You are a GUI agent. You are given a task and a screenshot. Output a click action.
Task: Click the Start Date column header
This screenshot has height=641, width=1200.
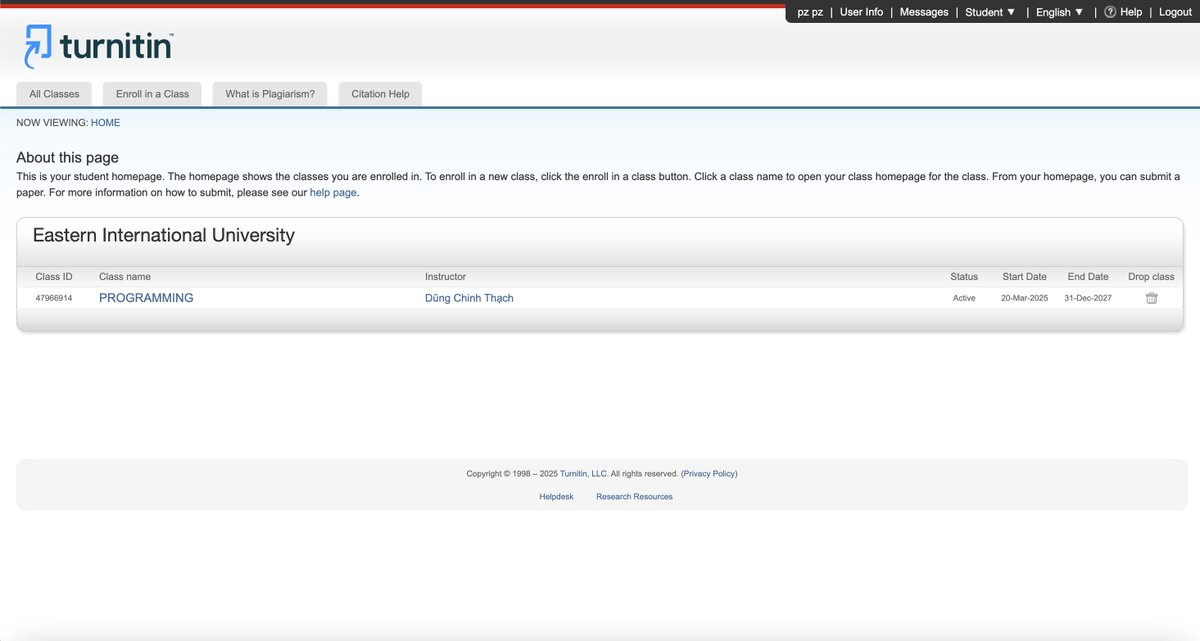coord(1024,276)
